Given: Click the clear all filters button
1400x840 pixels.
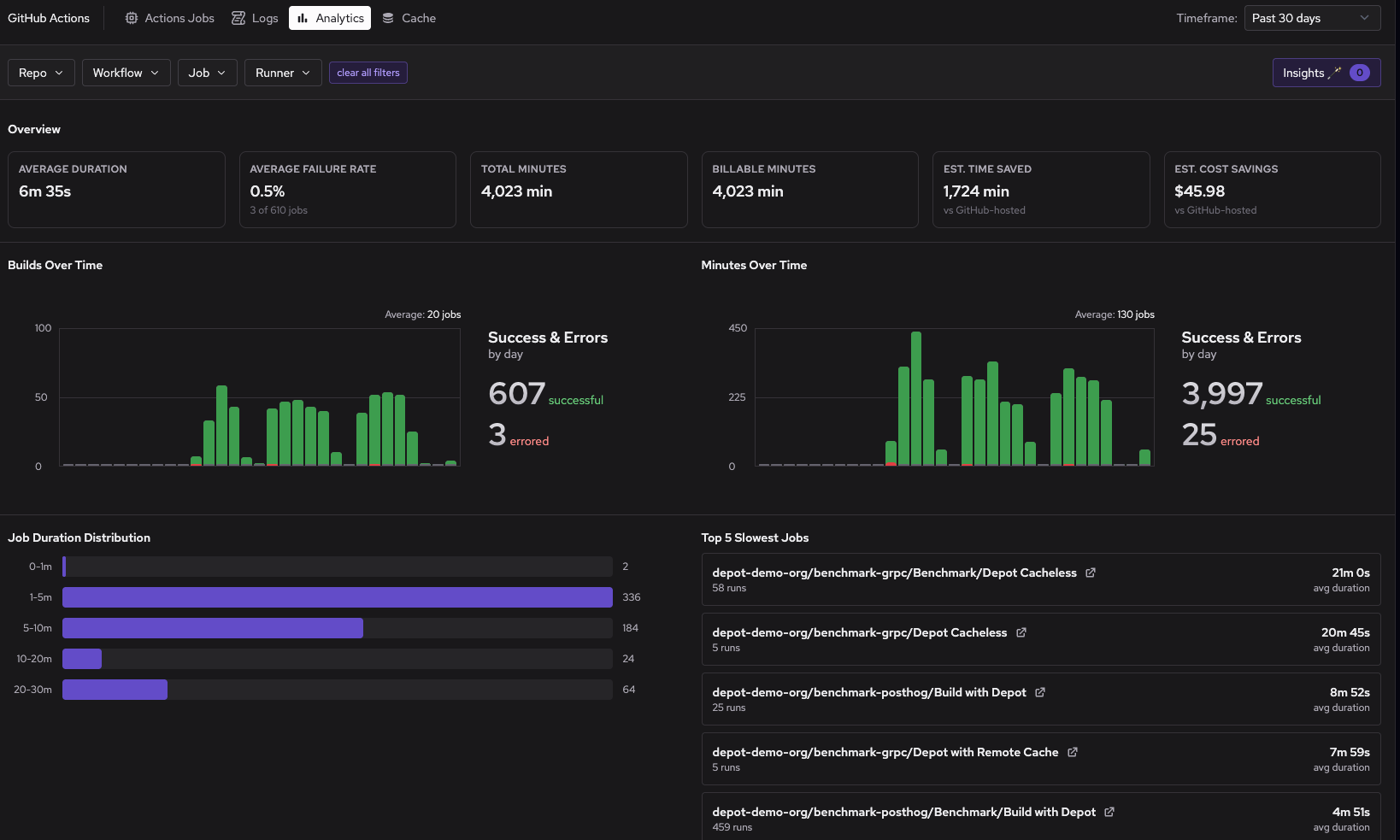Looking at the screenshot, I should point(368,73).
